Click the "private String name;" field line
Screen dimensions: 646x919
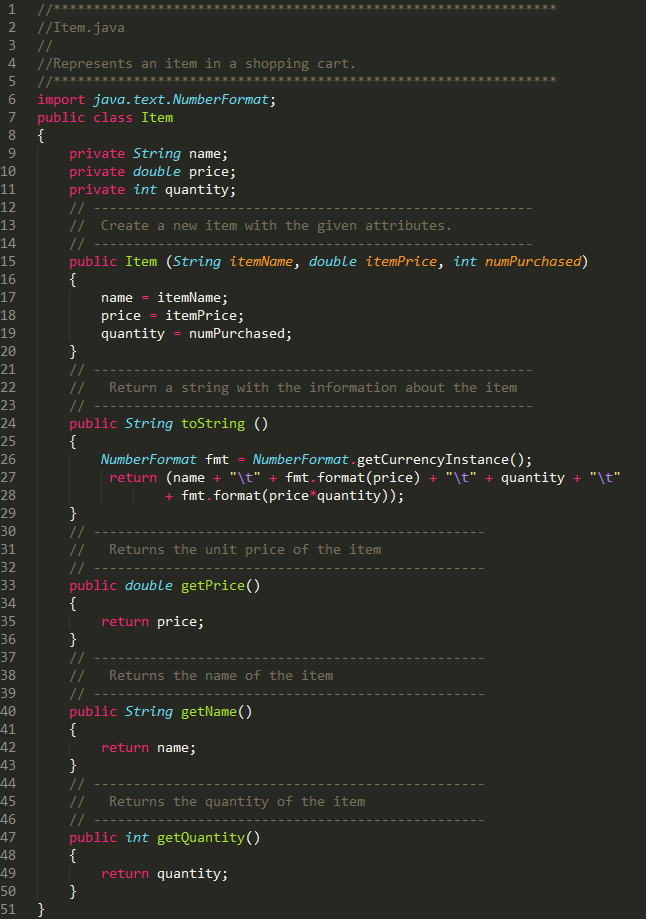pos(148,154)
